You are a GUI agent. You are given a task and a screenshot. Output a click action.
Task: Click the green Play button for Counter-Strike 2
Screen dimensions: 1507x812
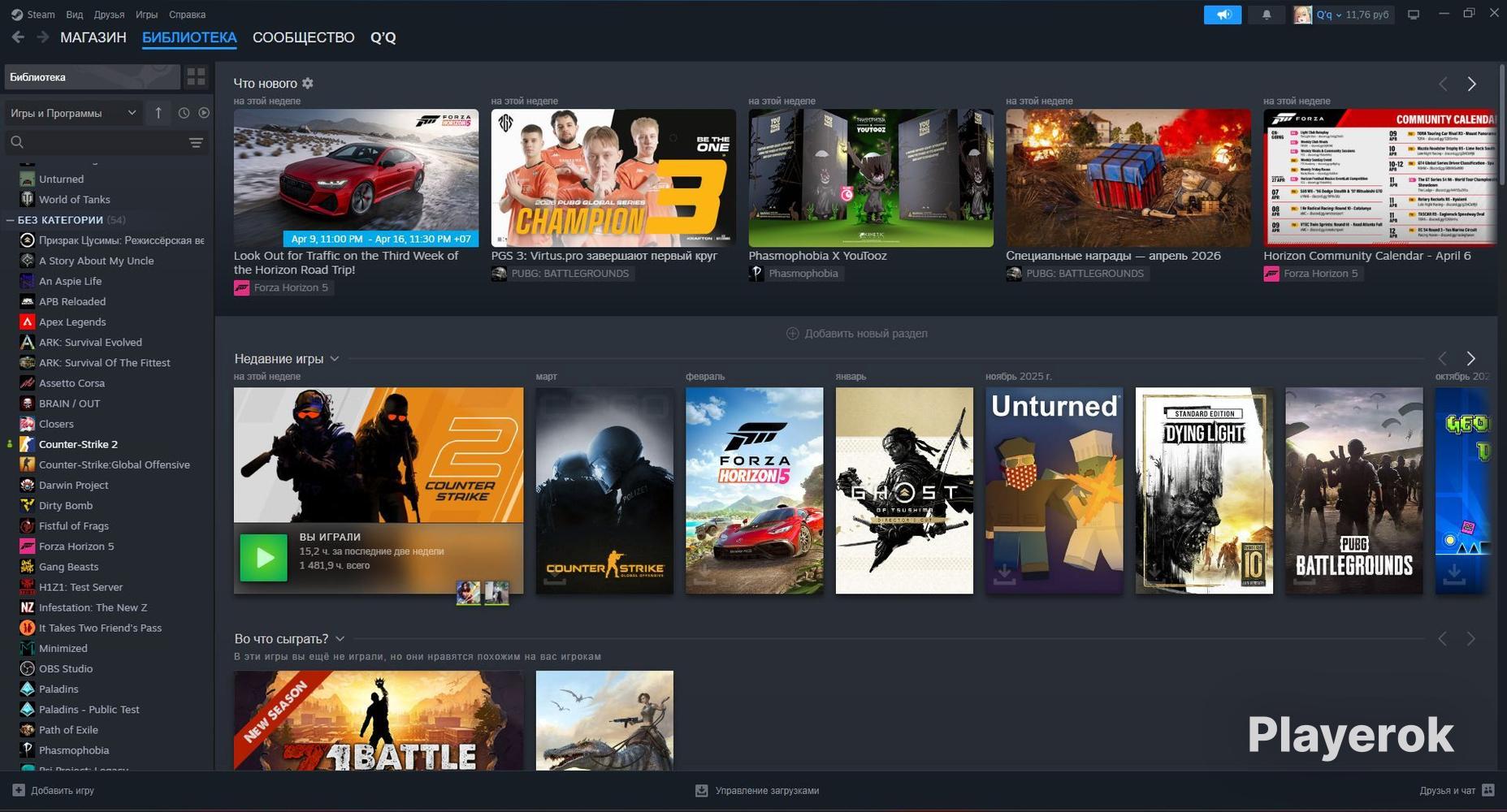point(263,558)
